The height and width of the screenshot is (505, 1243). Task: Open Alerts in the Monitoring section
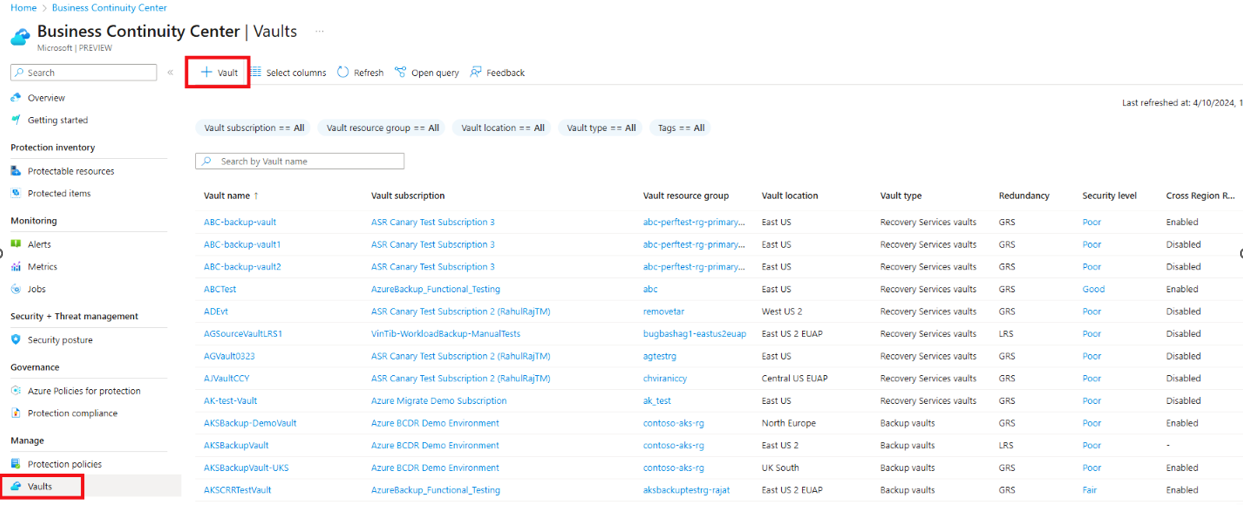tap(39, 244)
